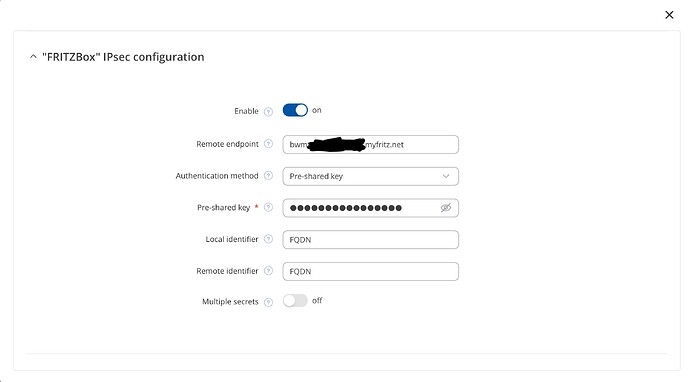Click help icon next to Pre-shared key
690x382 pixels.
[x=268, y=207]
